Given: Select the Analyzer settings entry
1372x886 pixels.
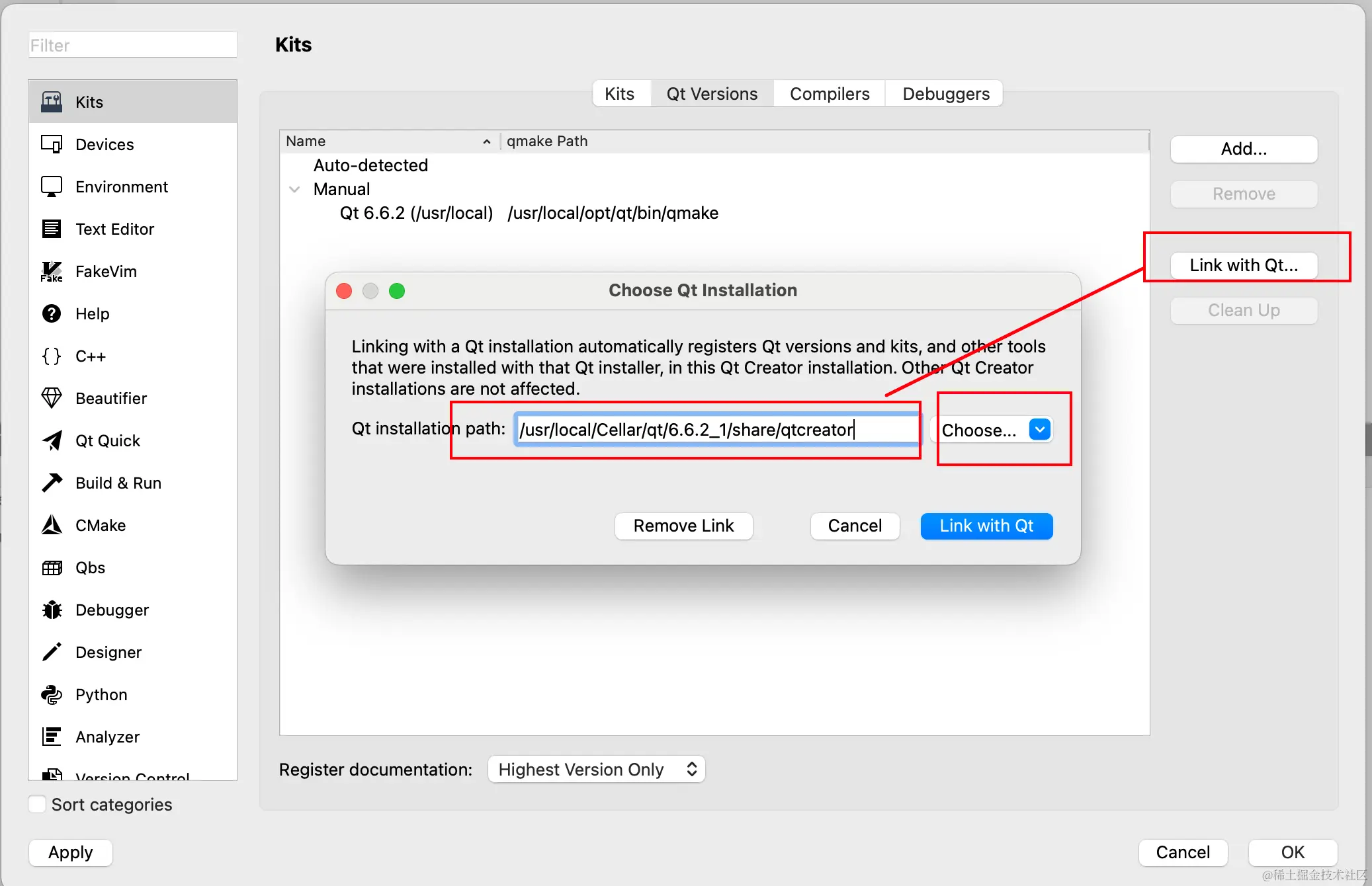Looking at the screenshot, I should 107,737.
